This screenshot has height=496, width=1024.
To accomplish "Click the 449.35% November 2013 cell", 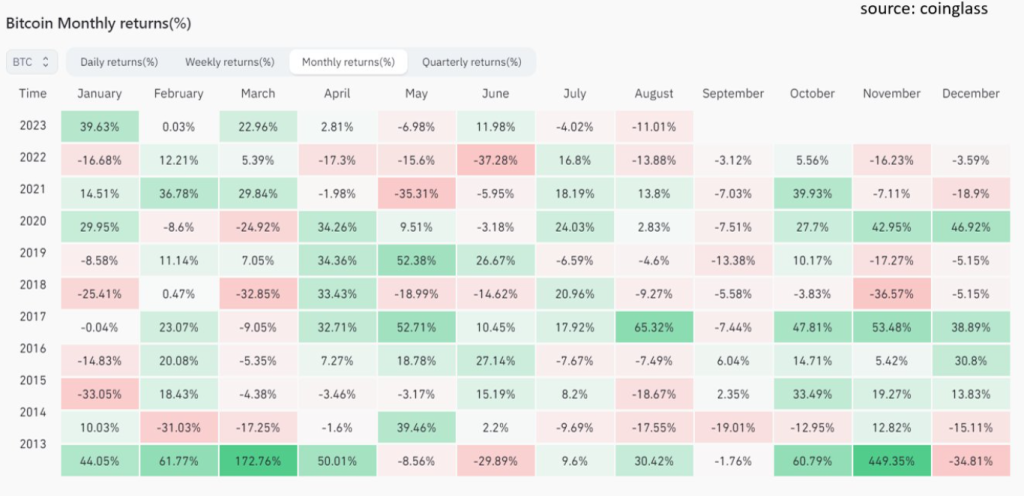I will point(891,463).
